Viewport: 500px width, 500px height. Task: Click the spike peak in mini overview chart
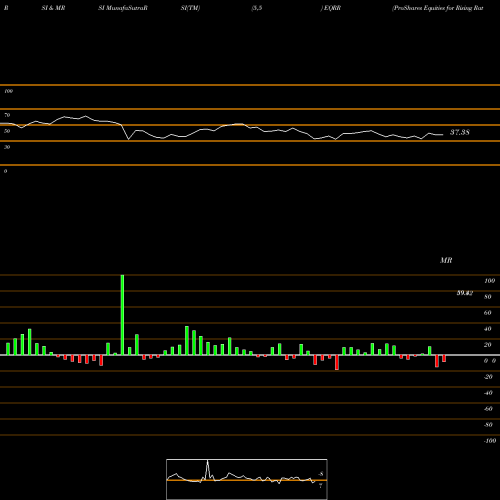pos(208,461)
